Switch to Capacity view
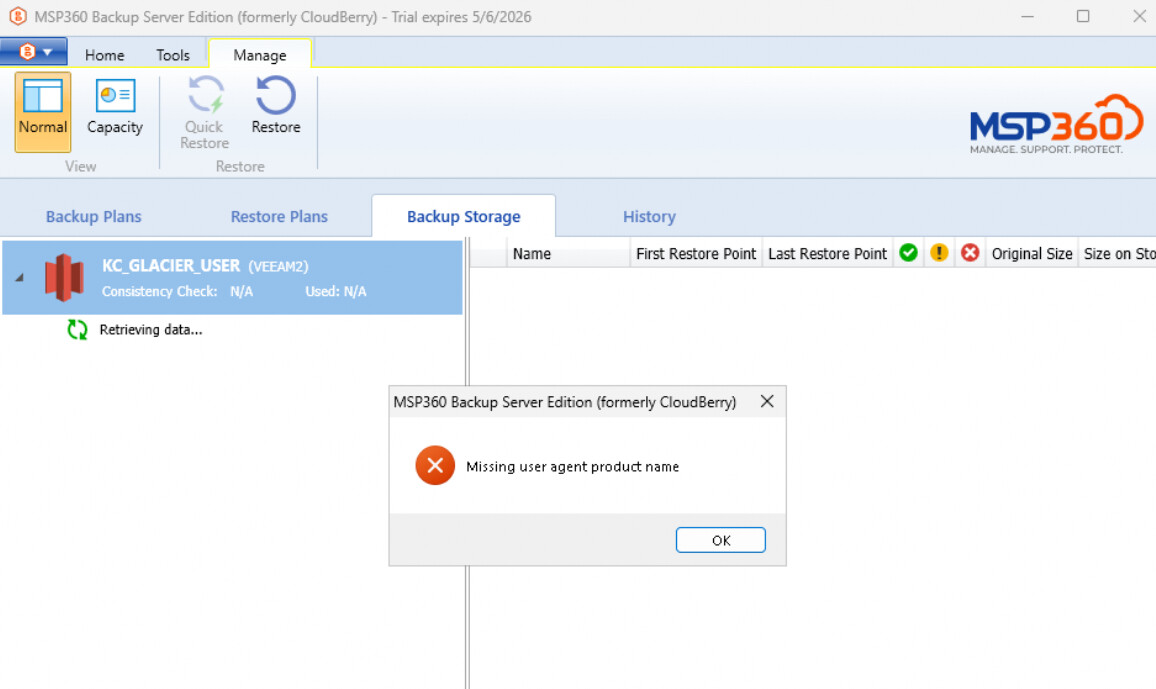This screenshot has width=1156, height=689. click(115, 98)
